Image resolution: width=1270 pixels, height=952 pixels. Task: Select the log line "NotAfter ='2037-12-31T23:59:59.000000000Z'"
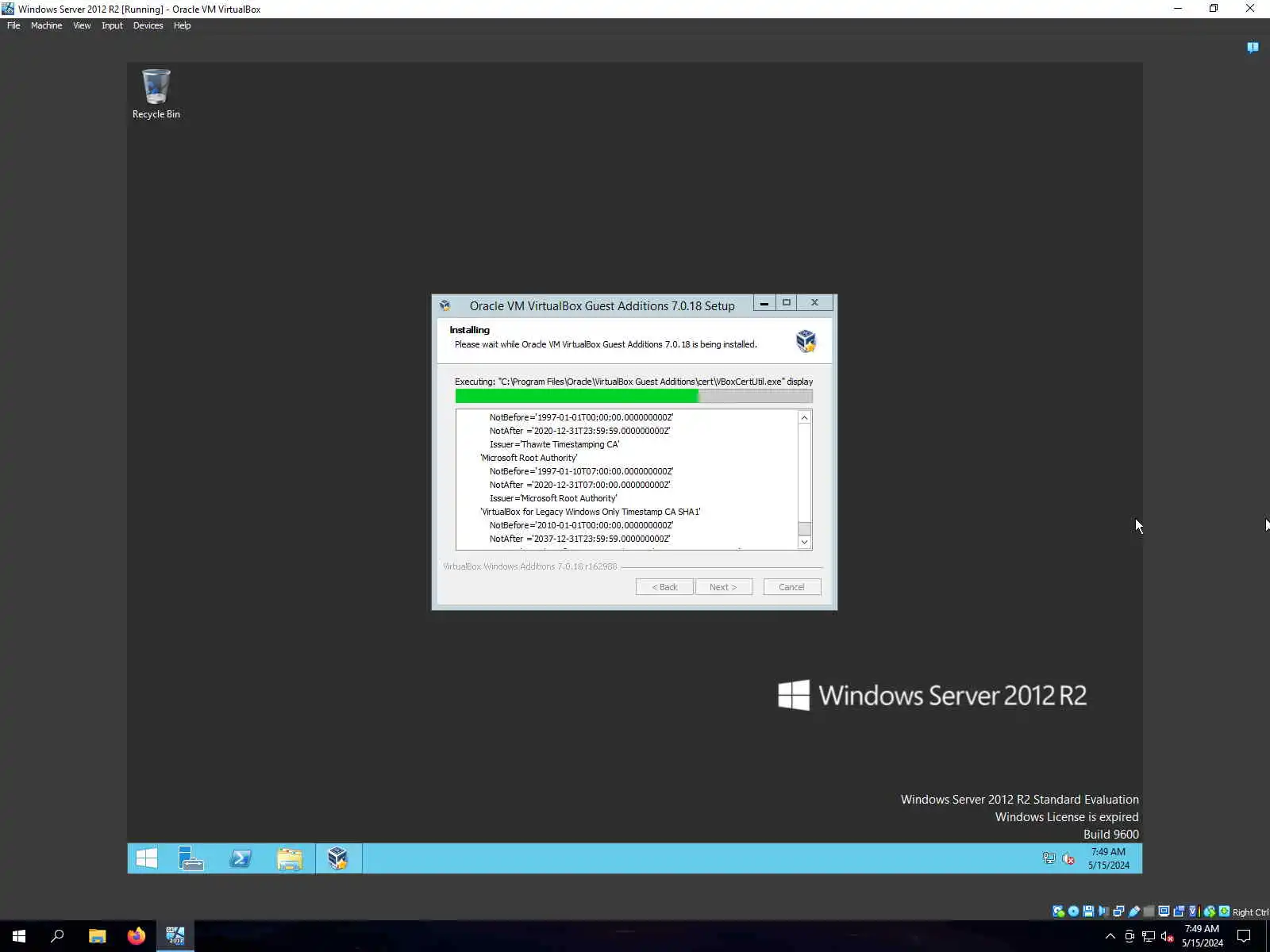coord(579,539)
